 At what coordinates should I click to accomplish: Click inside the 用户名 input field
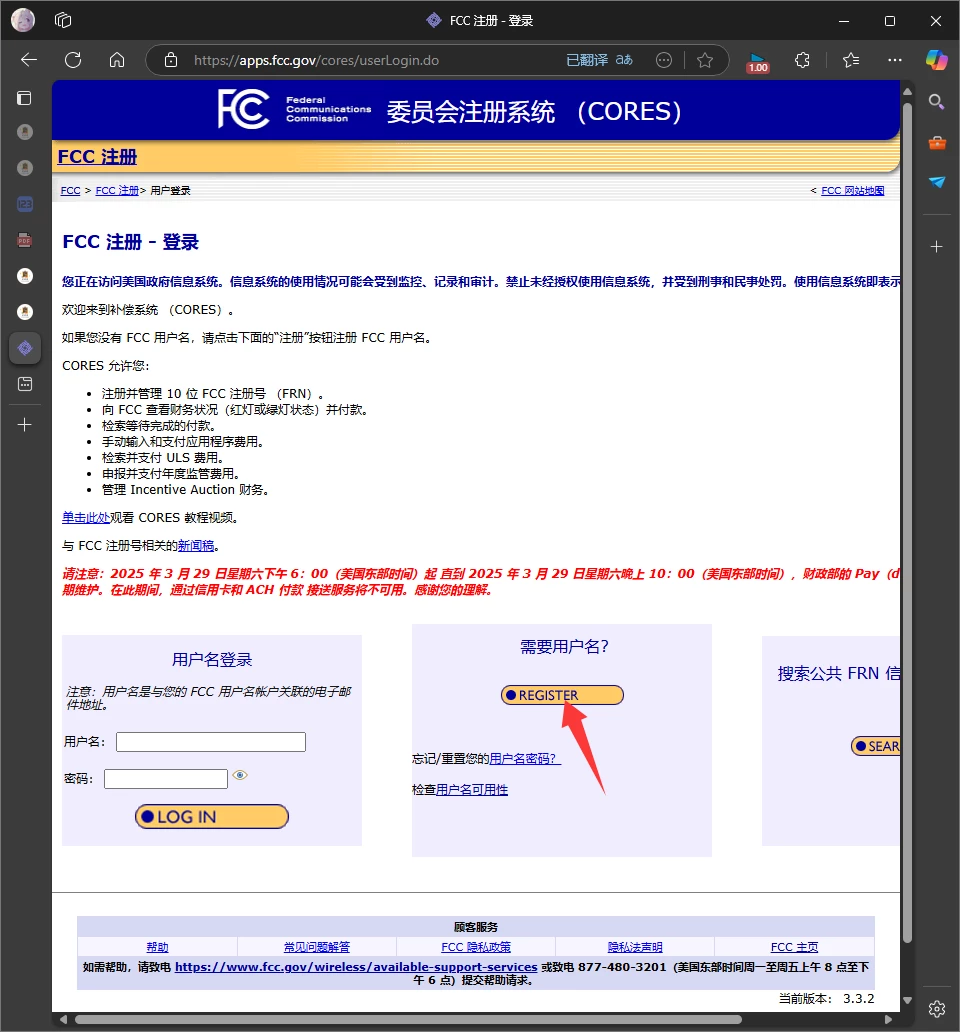[x=210, y=741]
